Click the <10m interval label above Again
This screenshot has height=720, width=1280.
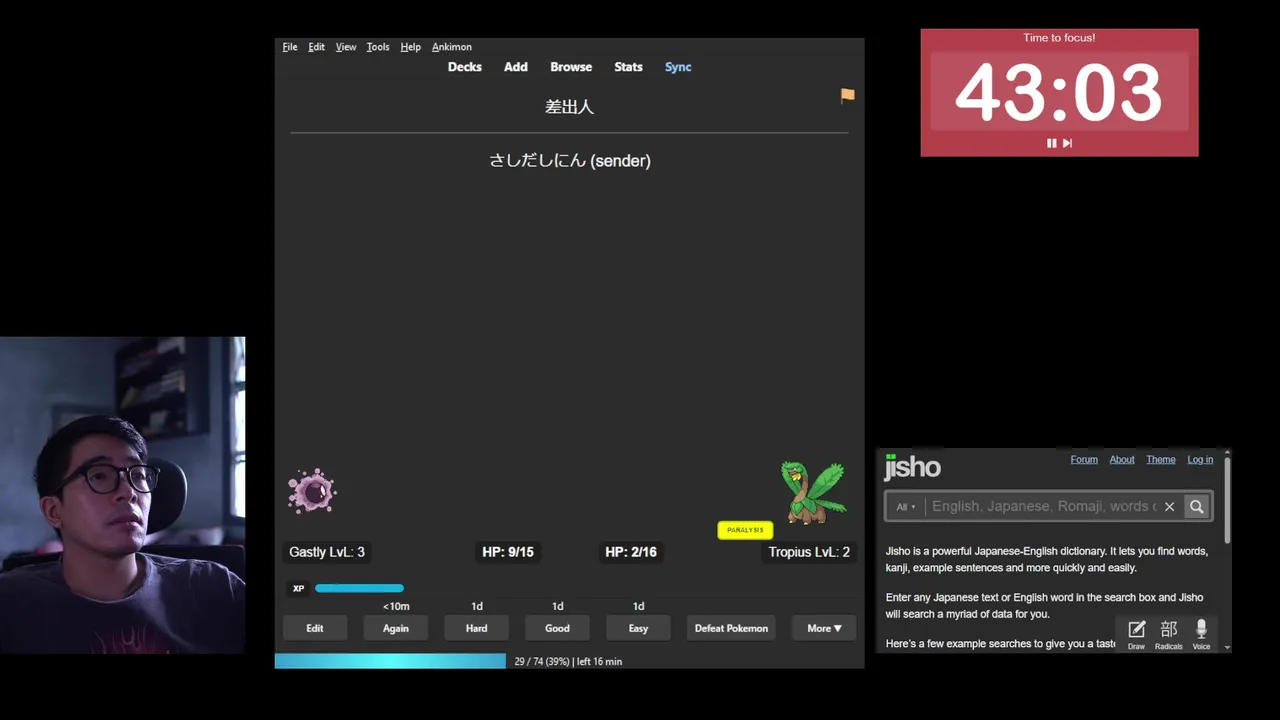click(396, 607)
